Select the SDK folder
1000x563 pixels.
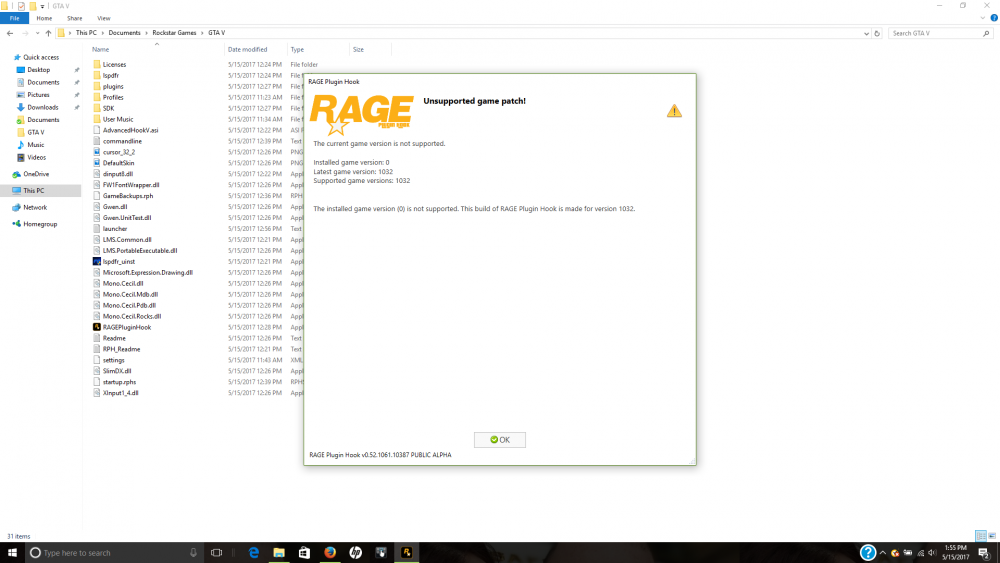point(108,108)
